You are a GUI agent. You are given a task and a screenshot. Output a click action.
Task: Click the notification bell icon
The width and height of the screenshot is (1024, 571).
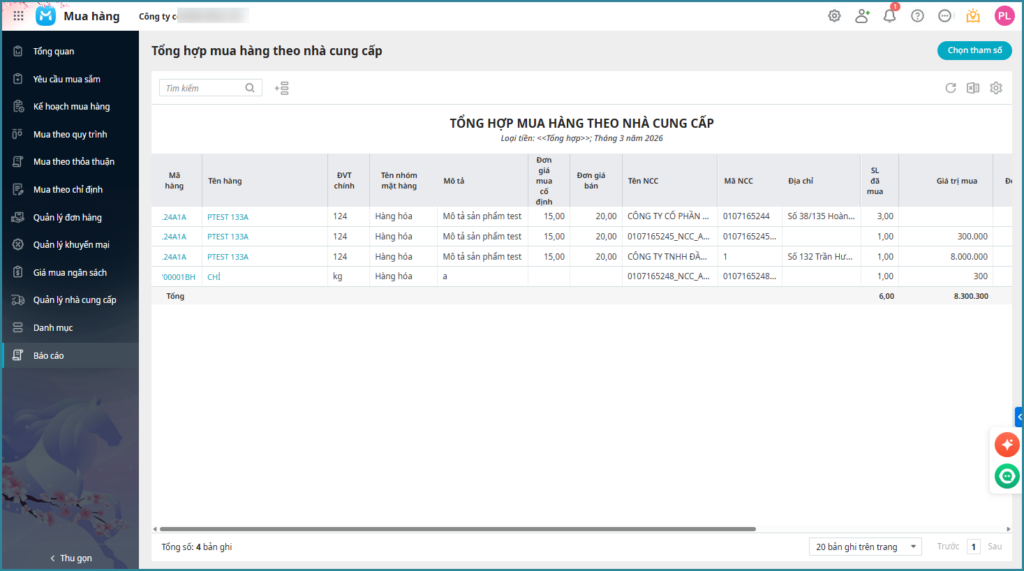point(889,16)
